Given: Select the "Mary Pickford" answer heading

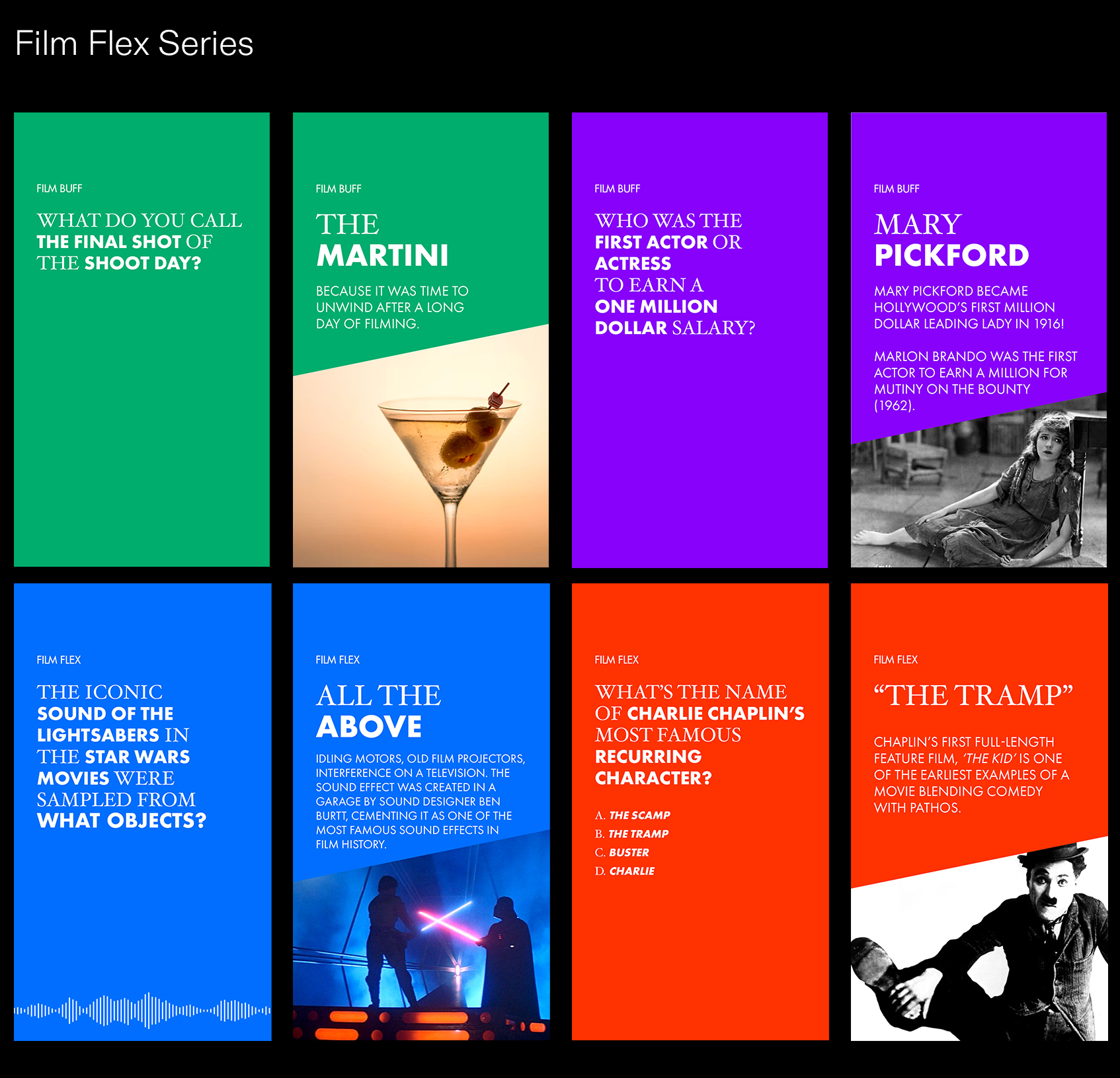Looking at the screenshot, I should coord(951,240).
